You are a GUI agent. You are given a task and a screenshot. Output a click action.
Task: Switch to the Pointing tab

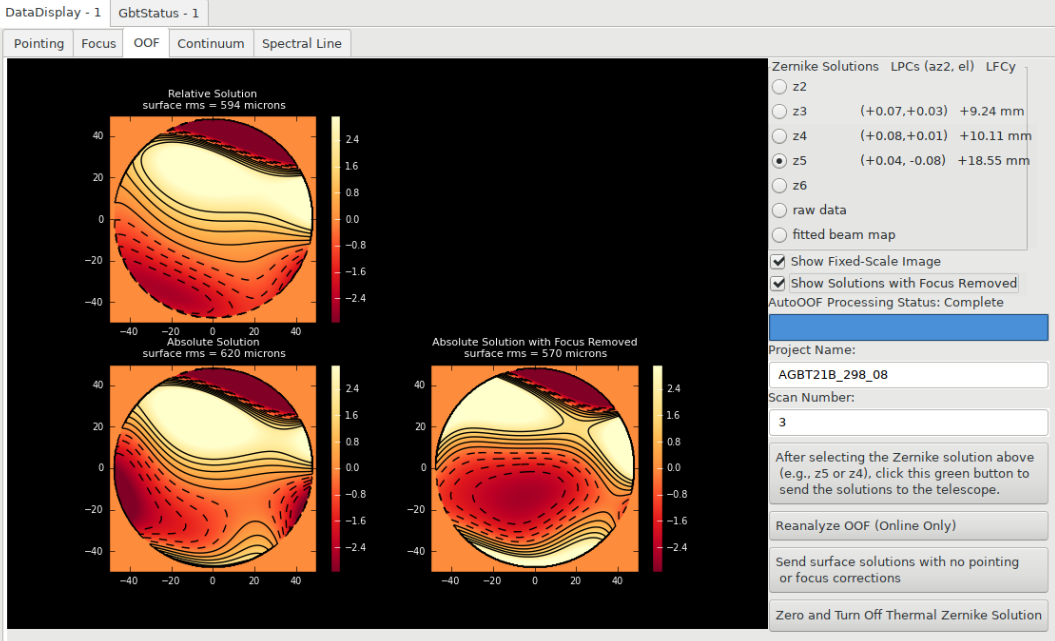coord(38,44)
